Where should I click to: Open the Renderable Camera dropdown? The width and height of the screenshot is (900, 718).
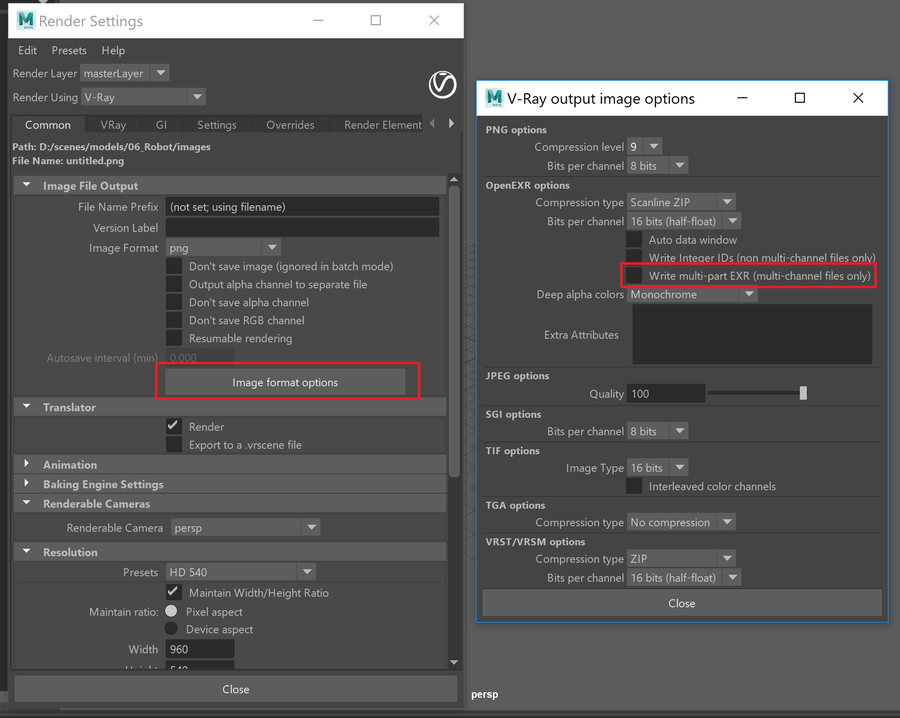(245, 527)
